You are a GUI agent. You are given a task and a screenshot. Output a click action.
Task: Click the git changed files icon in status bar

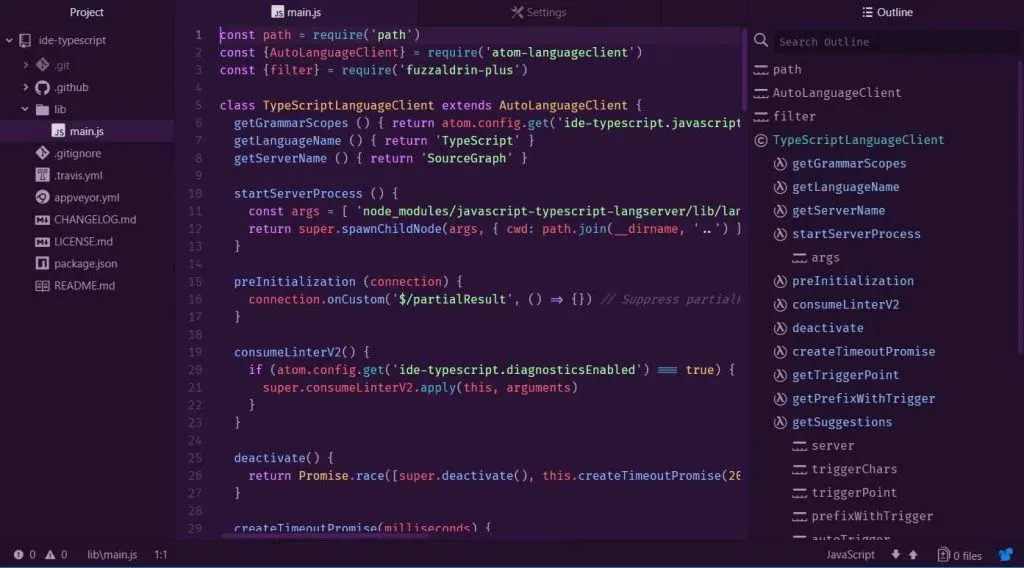pos(942,554)
